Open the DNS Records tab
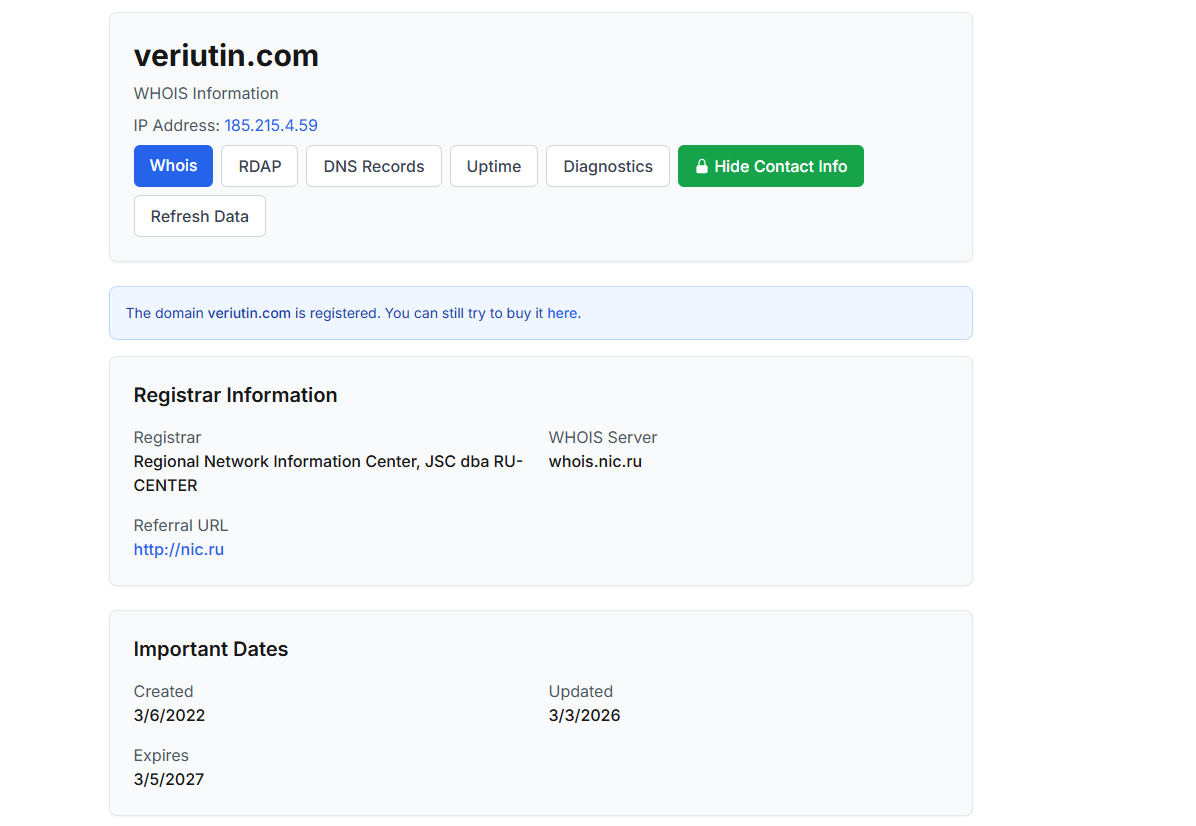Image resolution: width=1196 pixels, height=826 pixels. point(374,166)
